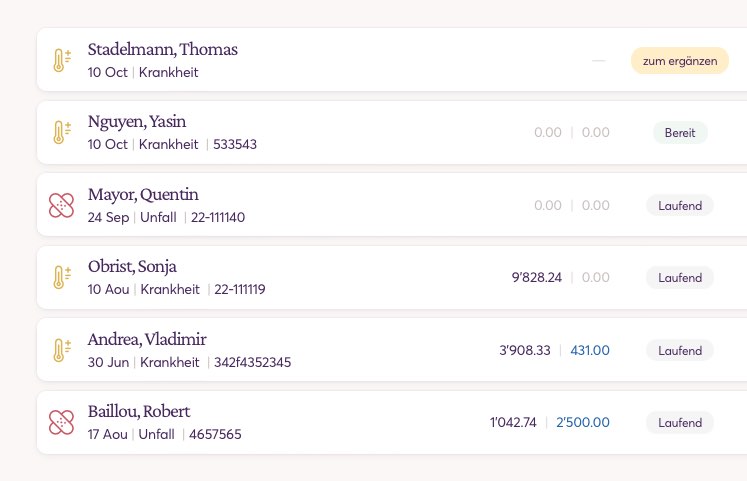
Task: Click thermometer icon beside Obrist, Sonja
Action: click(x=62, y=278)
